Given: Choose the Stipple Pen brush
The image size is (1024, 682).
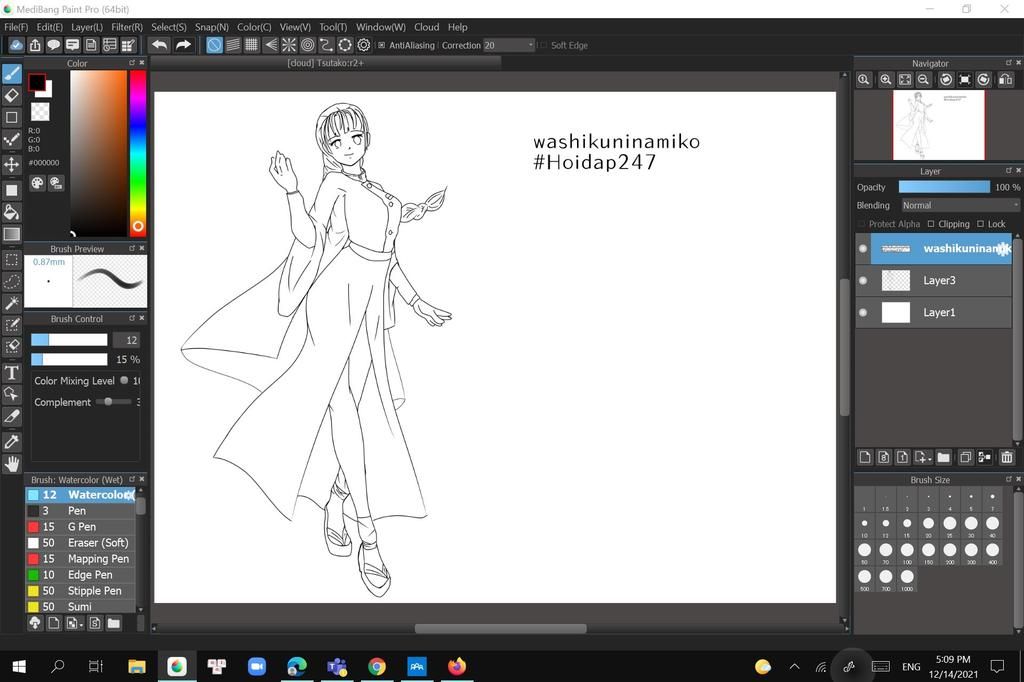Looking at the screenshot, I should pos(80,591).
